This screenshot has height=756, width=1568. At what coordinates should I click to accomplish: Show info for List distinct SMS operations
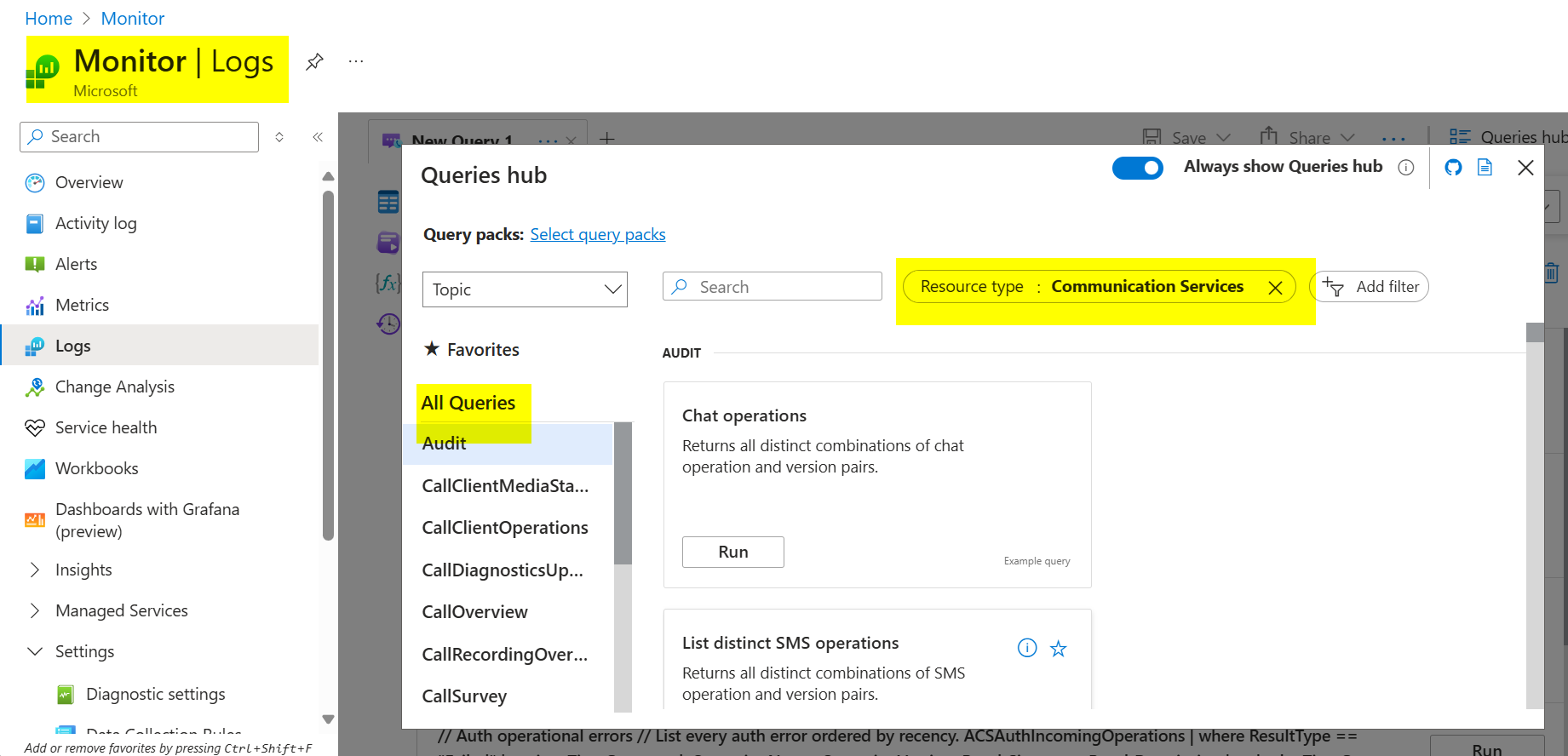point(1027,648)
